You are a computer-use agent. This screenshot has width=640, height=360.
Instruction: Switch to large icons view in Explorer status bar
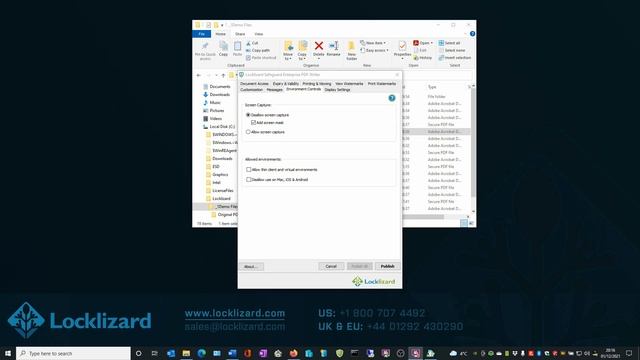(471, 223)
